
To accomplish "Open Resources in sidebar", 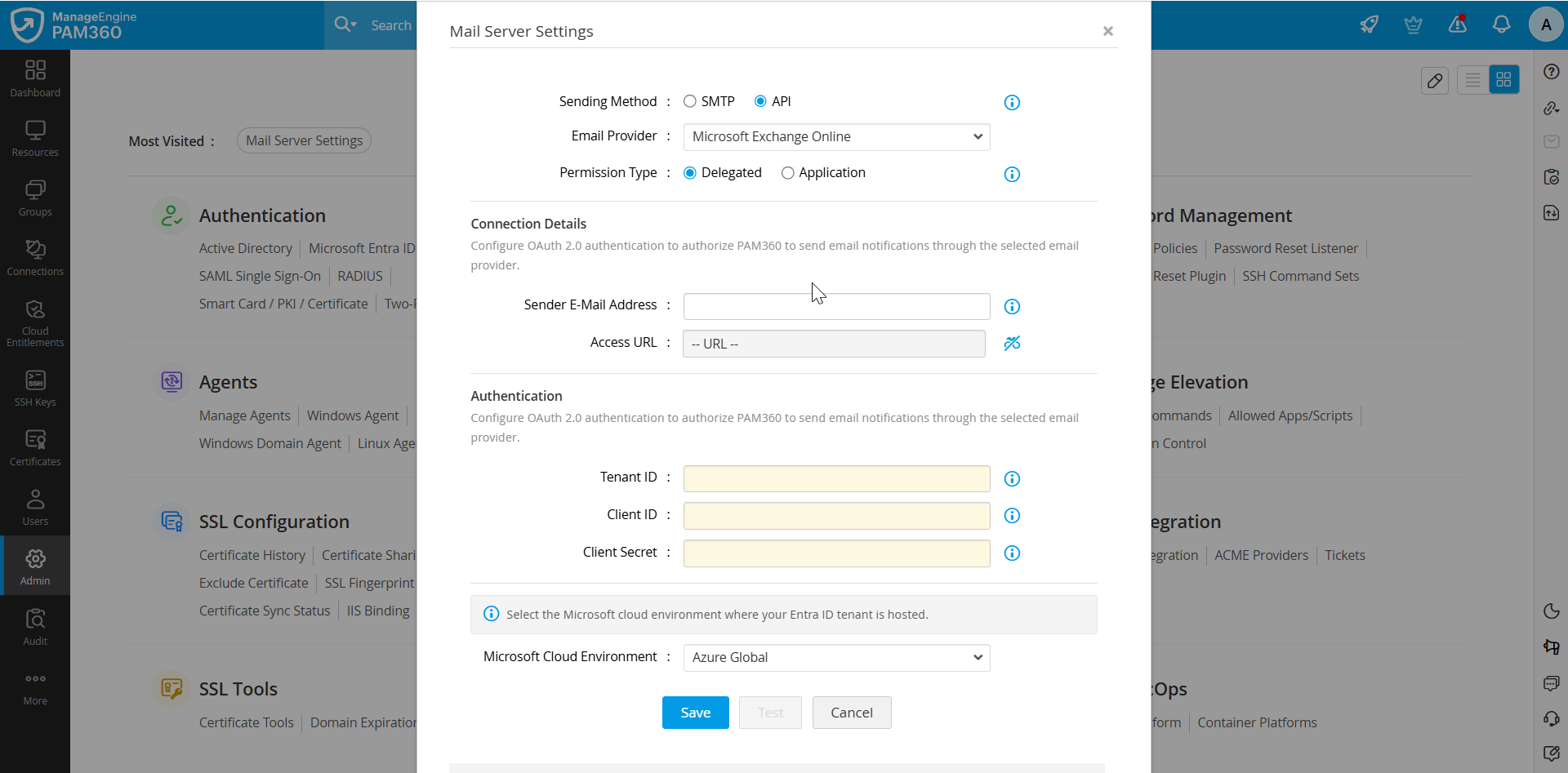I will coord(35,139).
